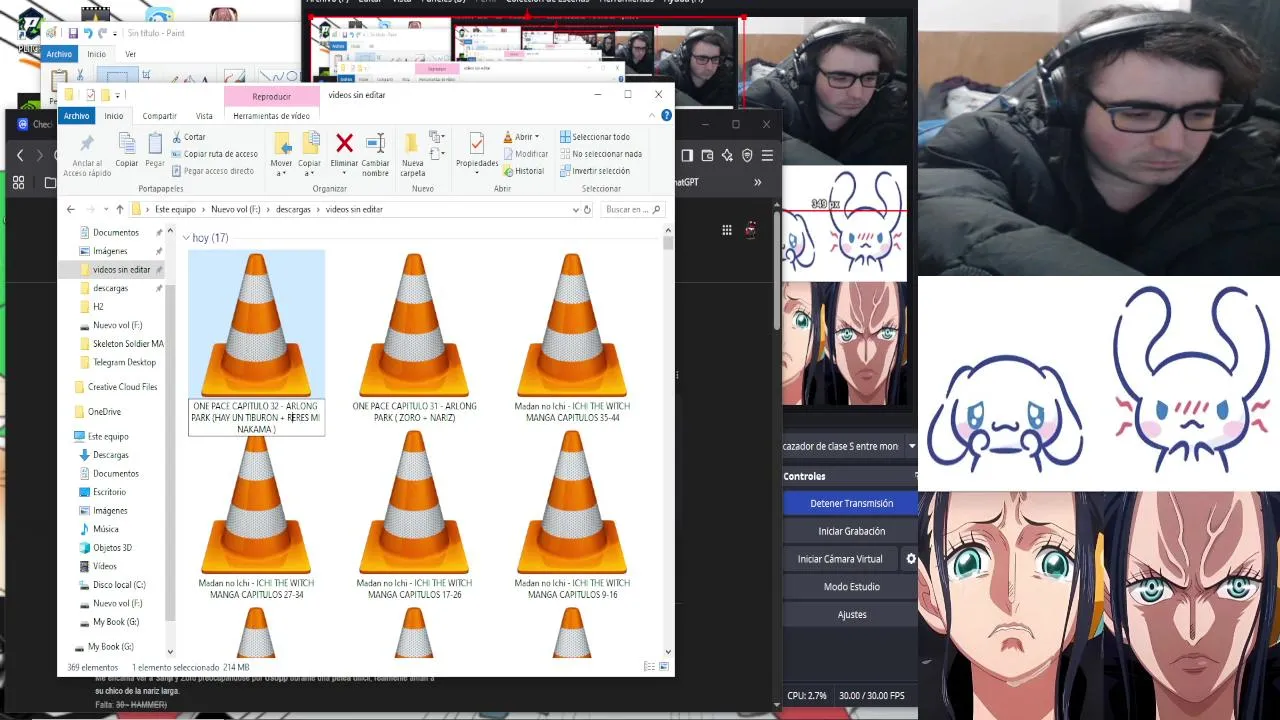Click Este equipo in the address breadcrumb
Image resolution: width=1280 pixels, height=720 pixels.
click(x=175, y=209)
